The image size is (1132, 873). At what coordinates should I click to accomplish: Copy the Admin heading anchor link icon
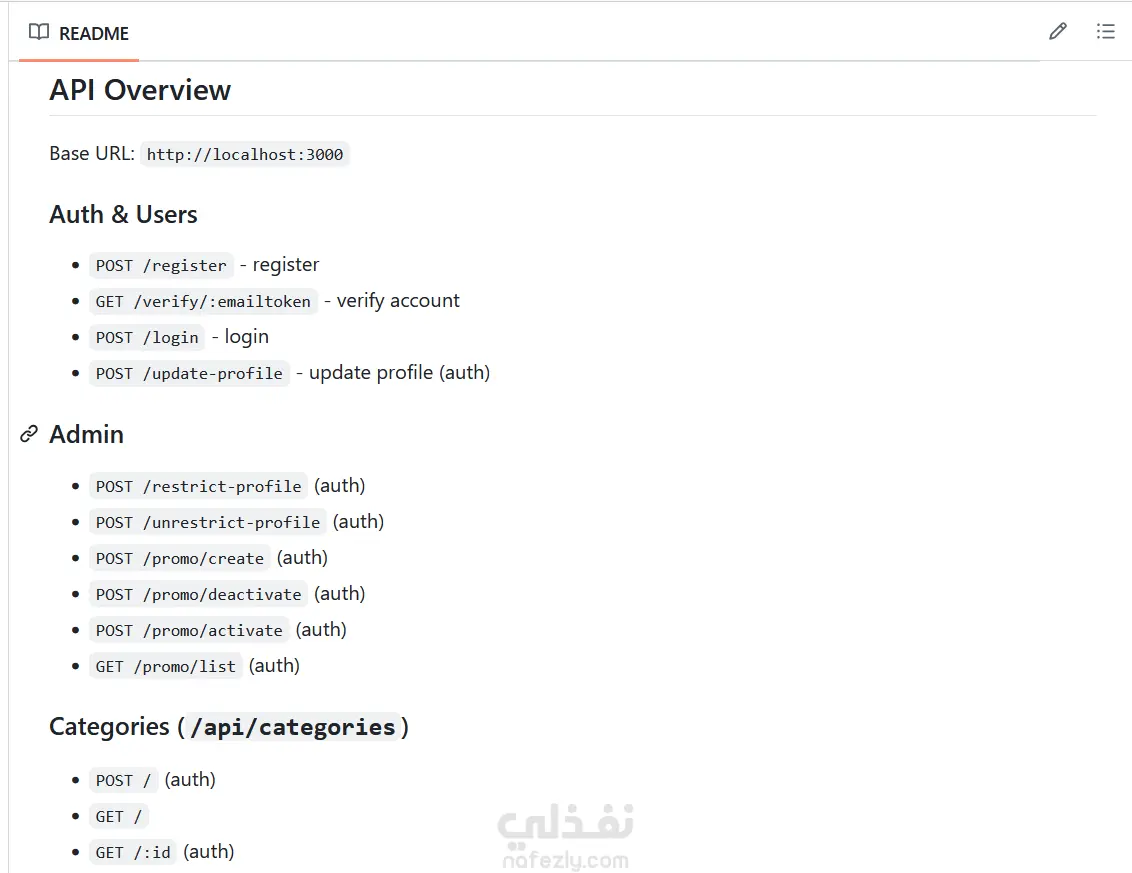click(x=29, y=434)
